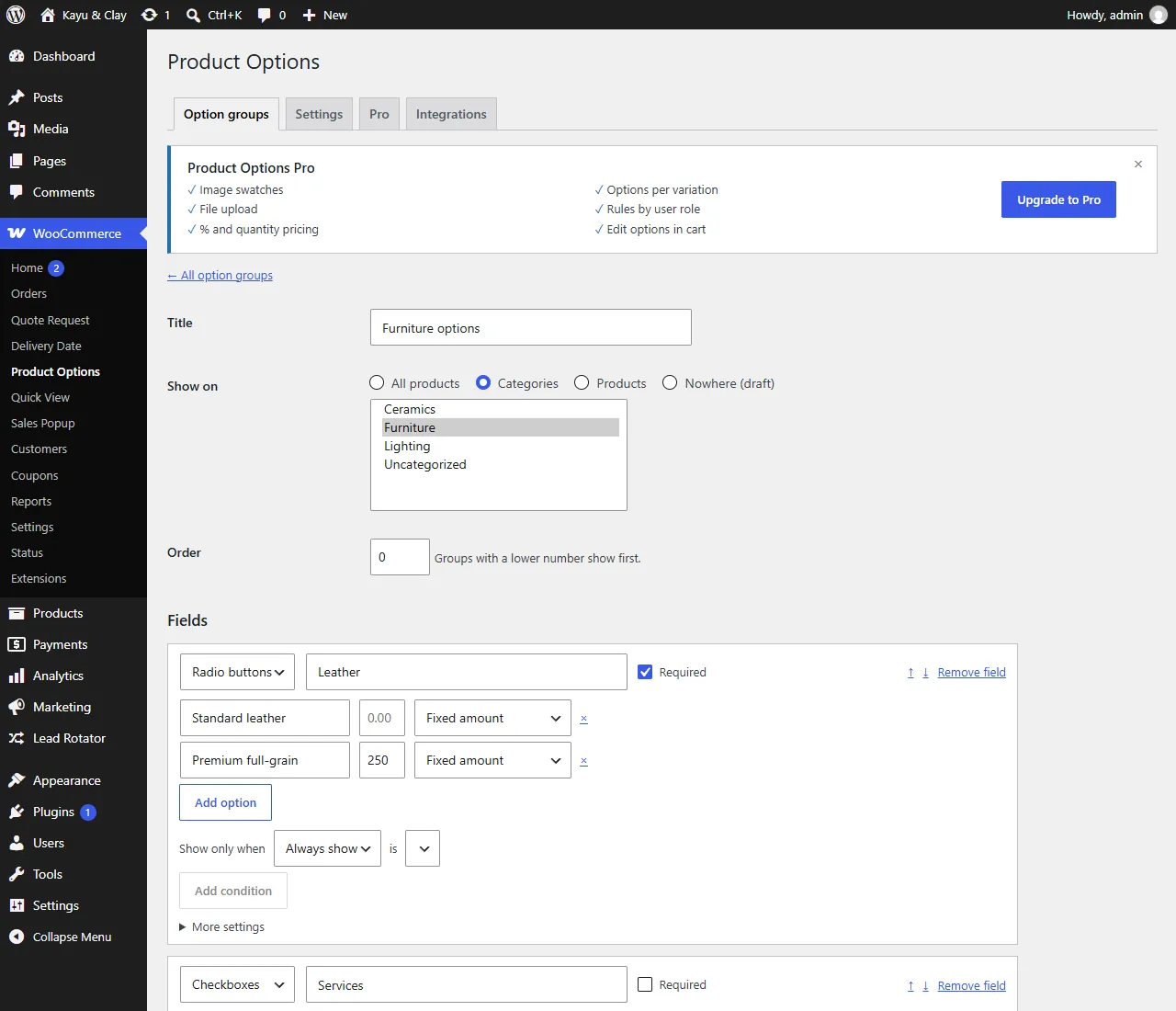Viewport: 1176px width, 1011px height.
Task: Open the Analytics sidebar icon
Action: click(17, 676)
